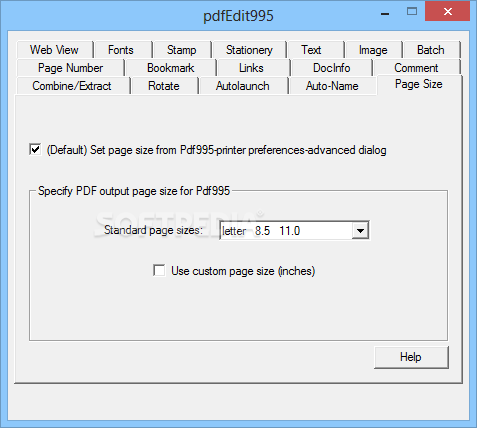Open the Page Number tab
Viewport: 477px width, 428px height.
[70, 68]
